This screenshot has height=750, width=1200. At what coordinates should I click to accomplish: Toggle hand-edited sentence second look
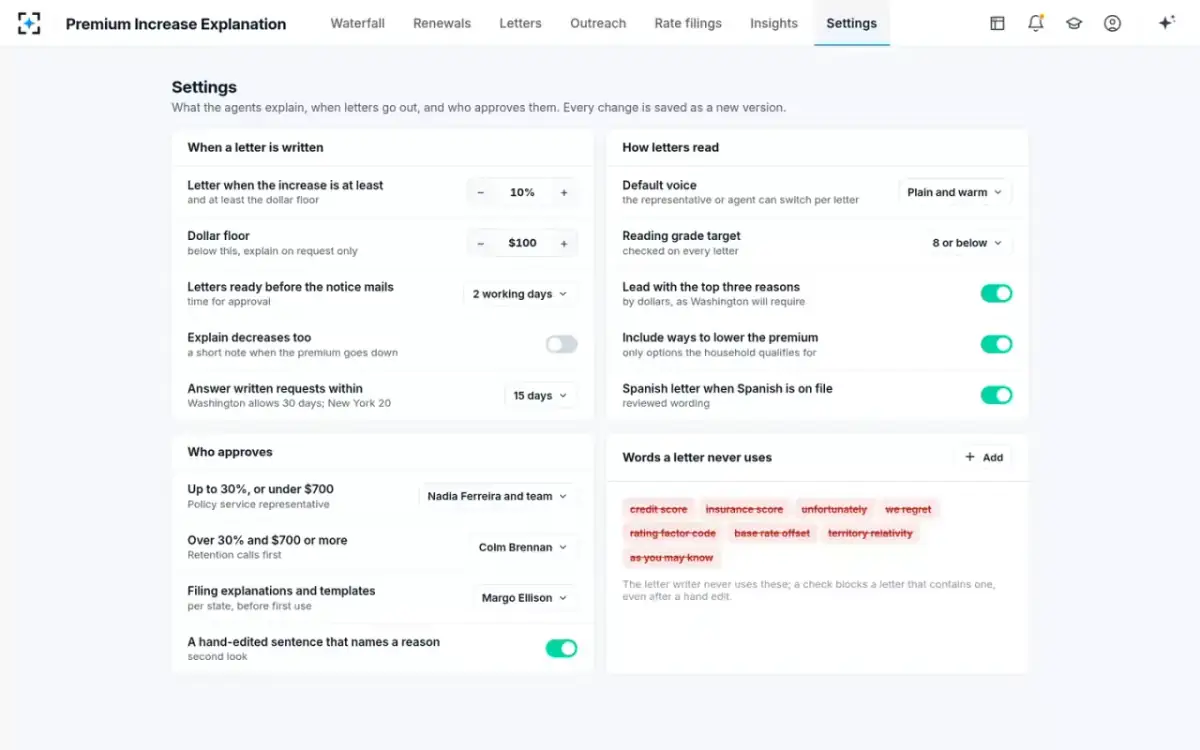point(561,648)
